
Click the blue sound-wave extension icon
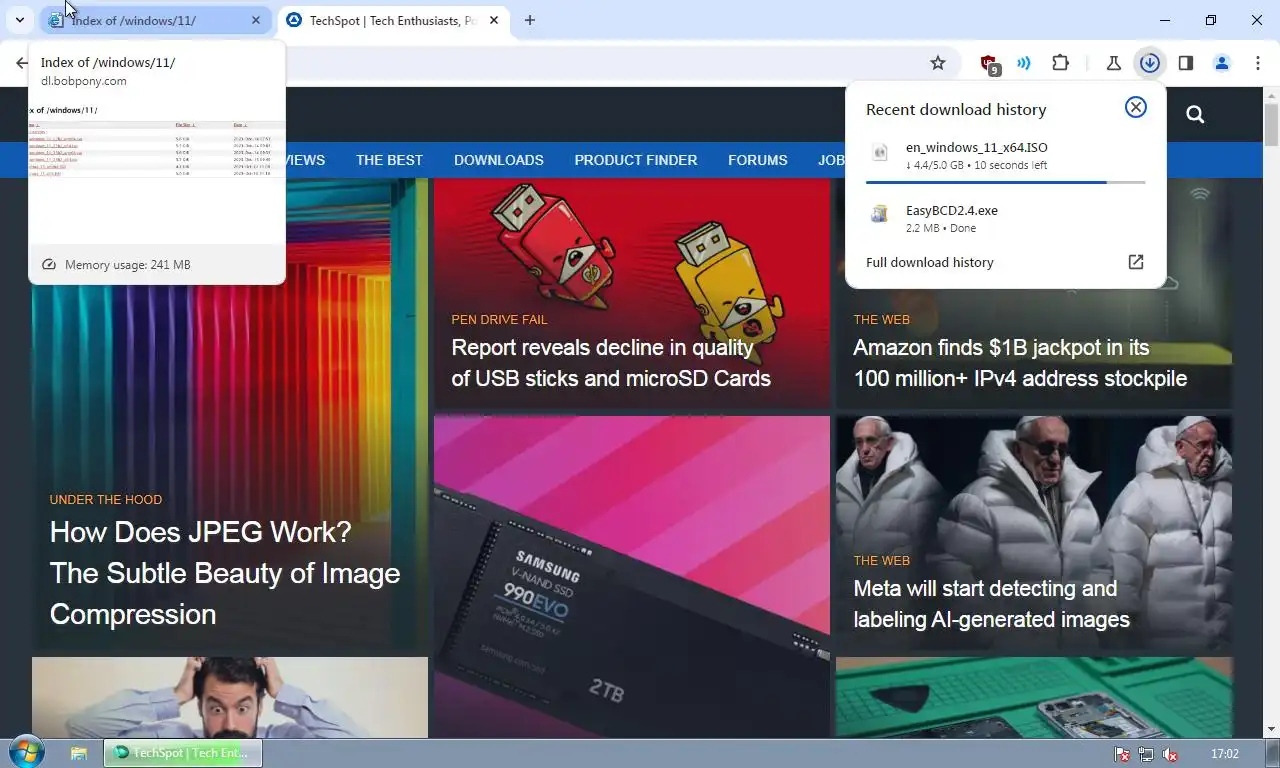[x=1024, y=63]
